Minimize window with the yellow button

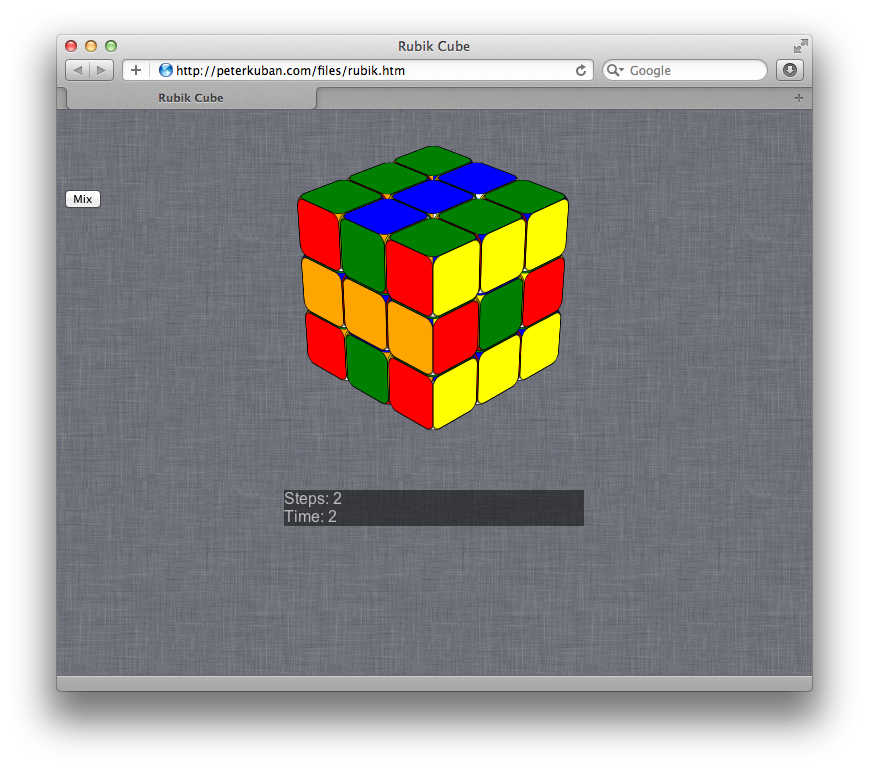91,46
